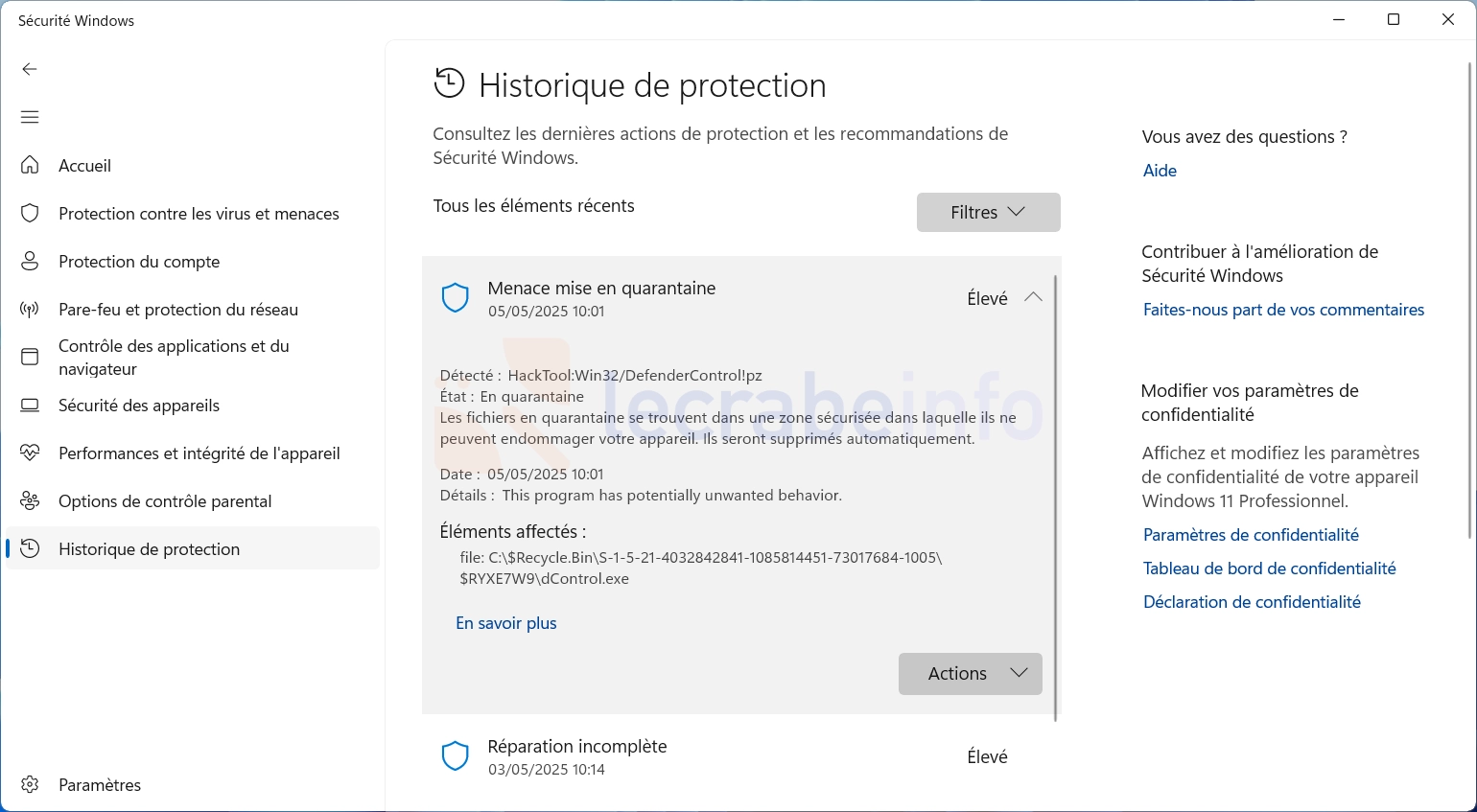Click the back arrow icon

point(30,69)
